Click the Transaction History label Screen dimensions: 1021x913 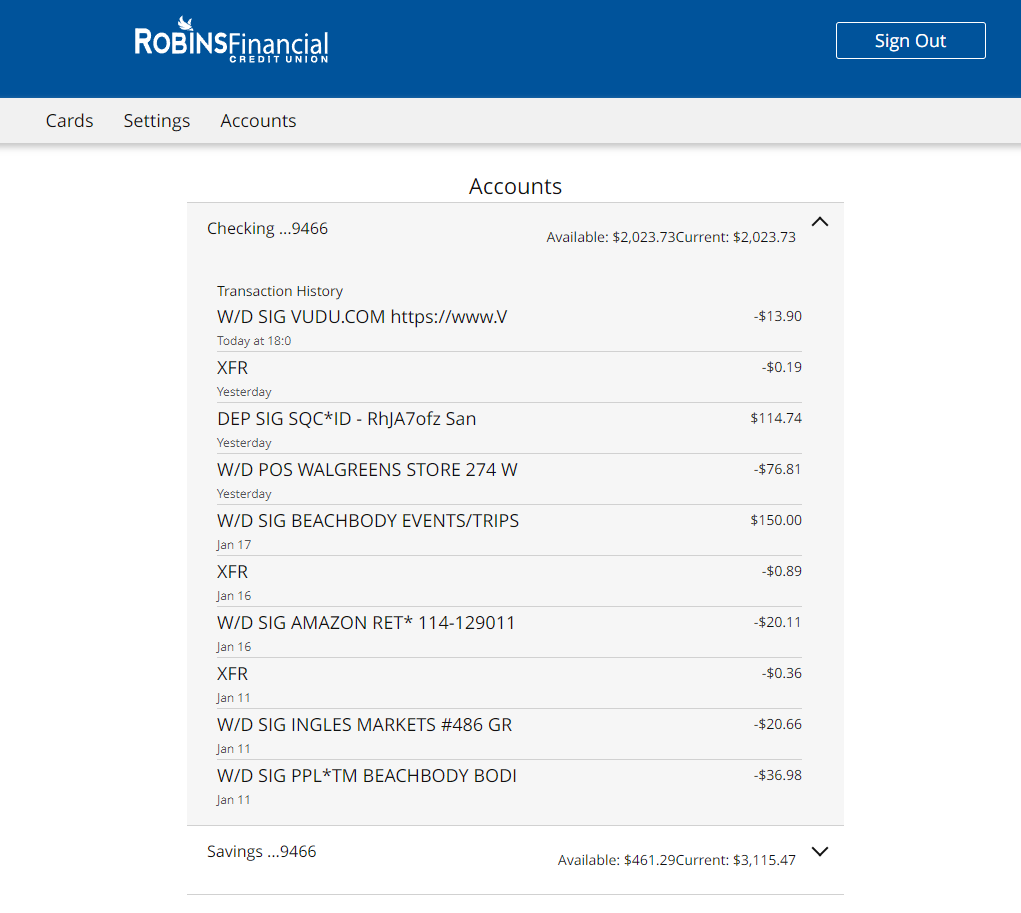(280, 291)
